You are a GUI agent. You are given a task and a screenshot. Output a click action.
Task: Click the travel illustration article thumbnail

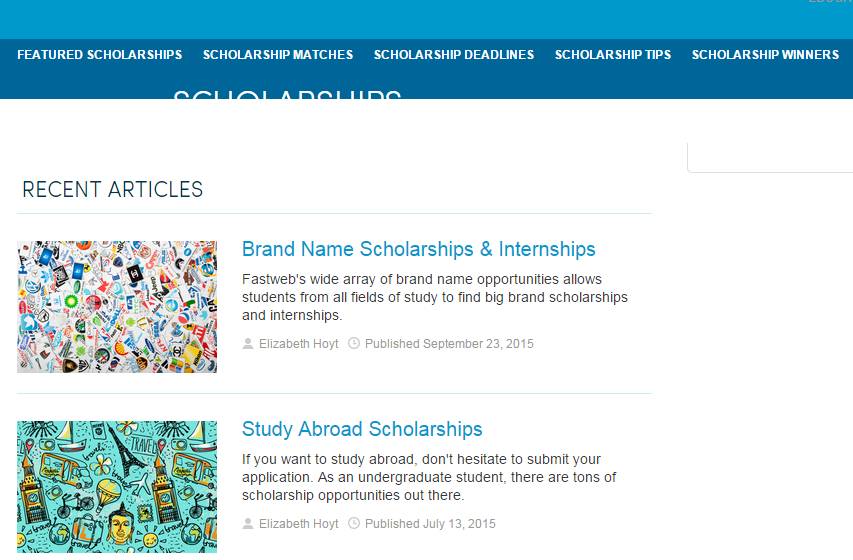point(117,486)
